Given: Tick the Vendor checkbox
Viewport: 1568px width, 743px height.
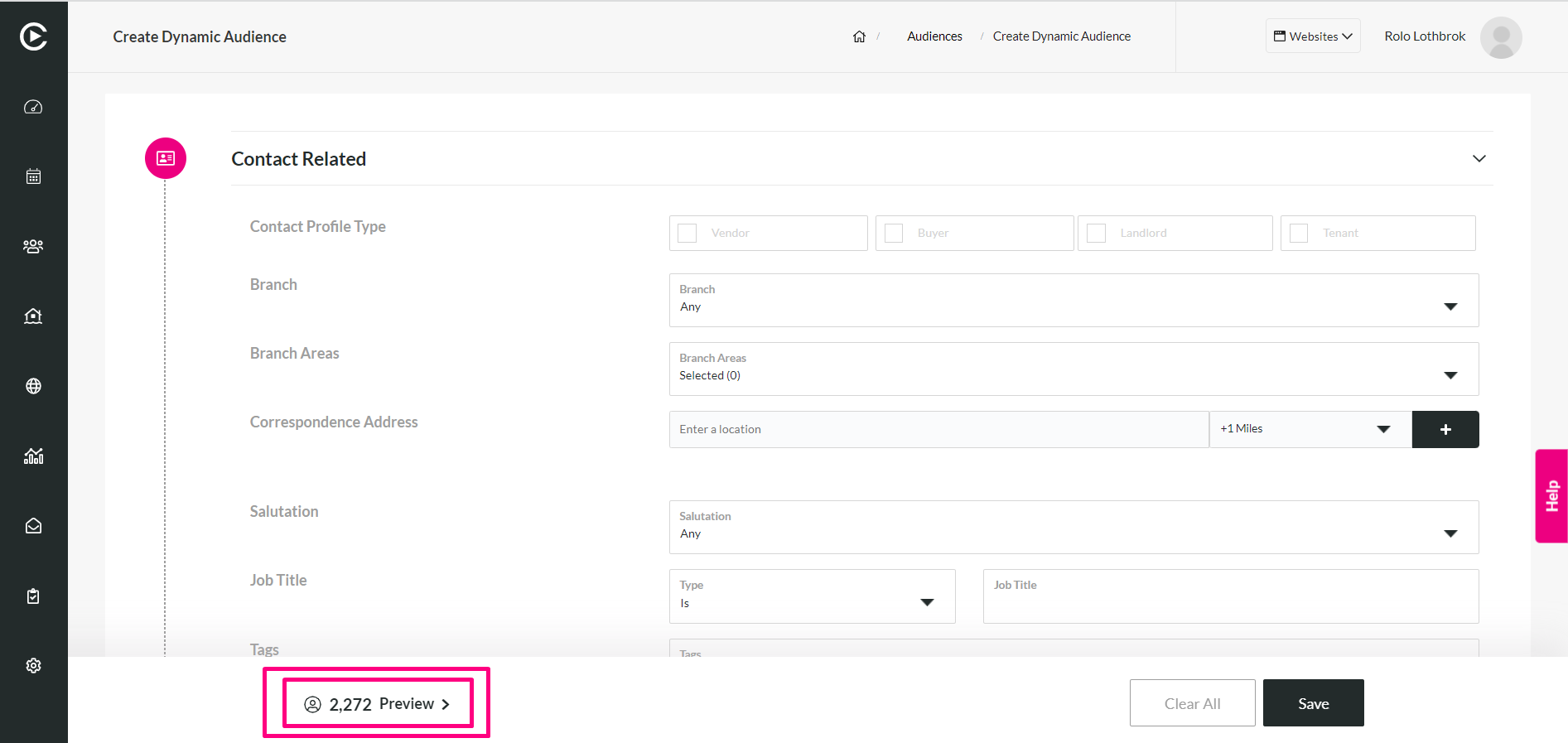Looking at the screenshot, I should 688,234.
